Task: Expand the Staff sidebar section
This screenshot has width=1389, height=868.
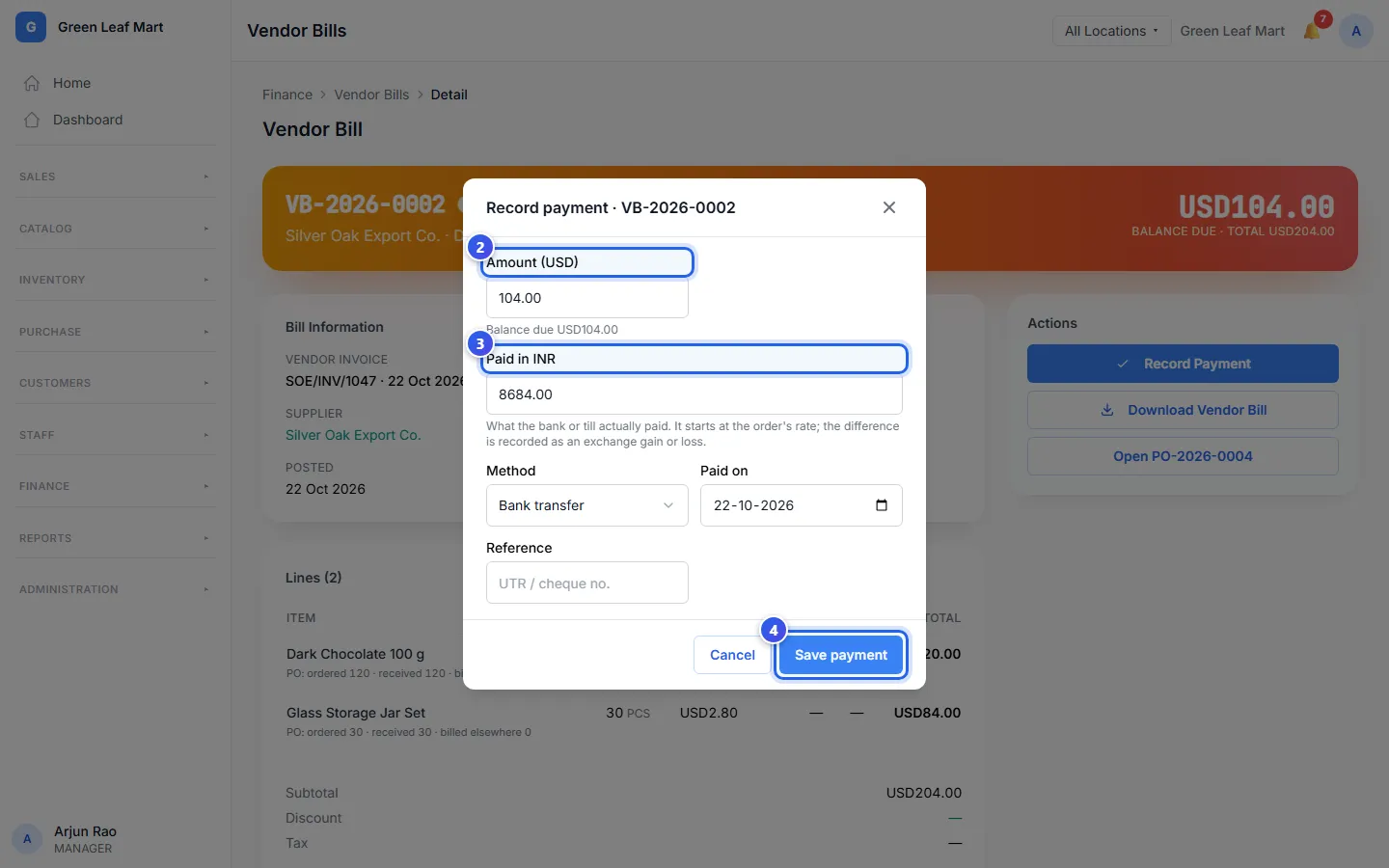Action: pyautogui.click(x=116, y=435)
